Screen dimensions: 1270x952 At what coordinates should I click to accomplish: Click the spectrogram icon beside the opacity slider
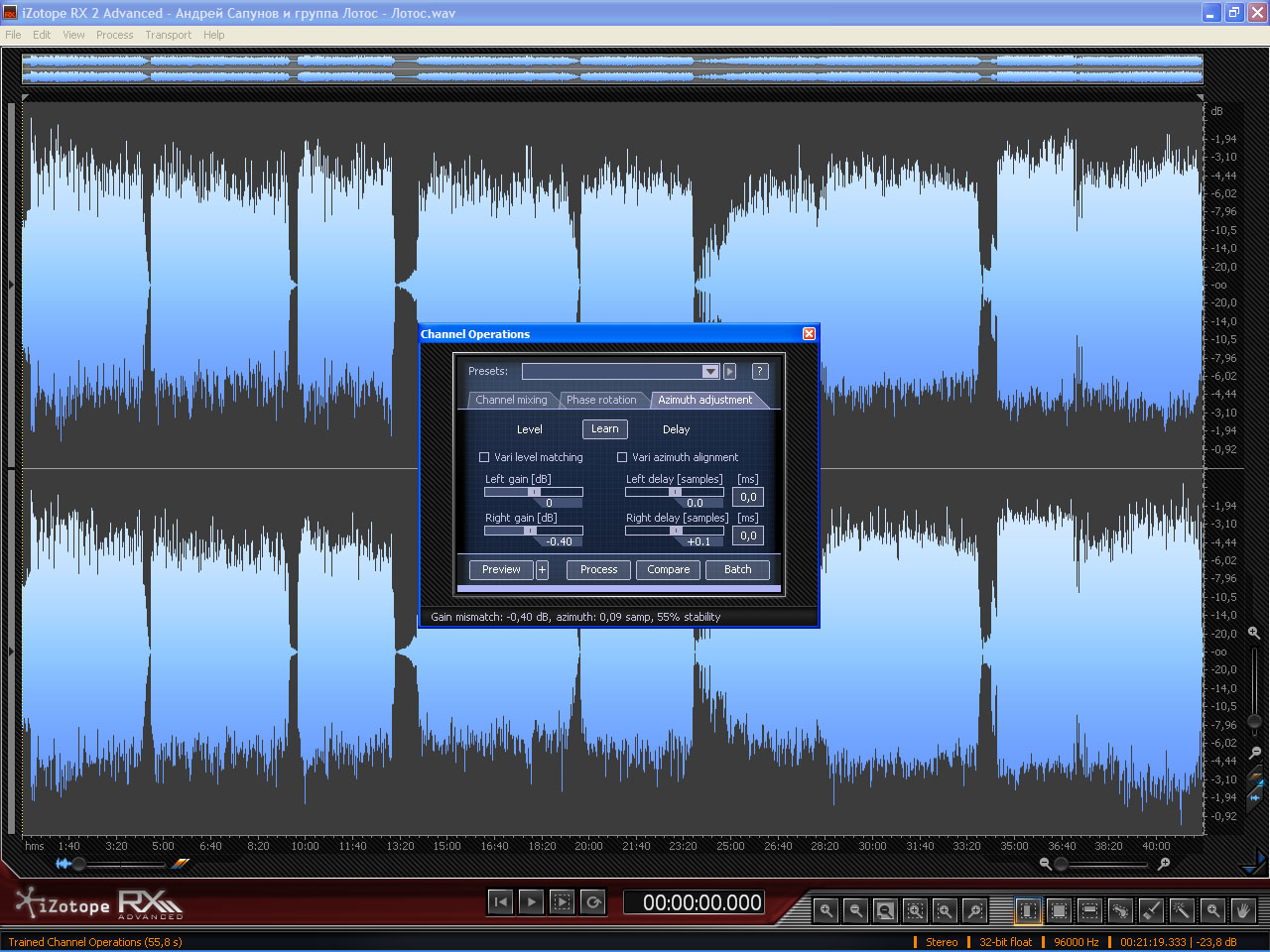pyautogui.click(x=180, y=864)
